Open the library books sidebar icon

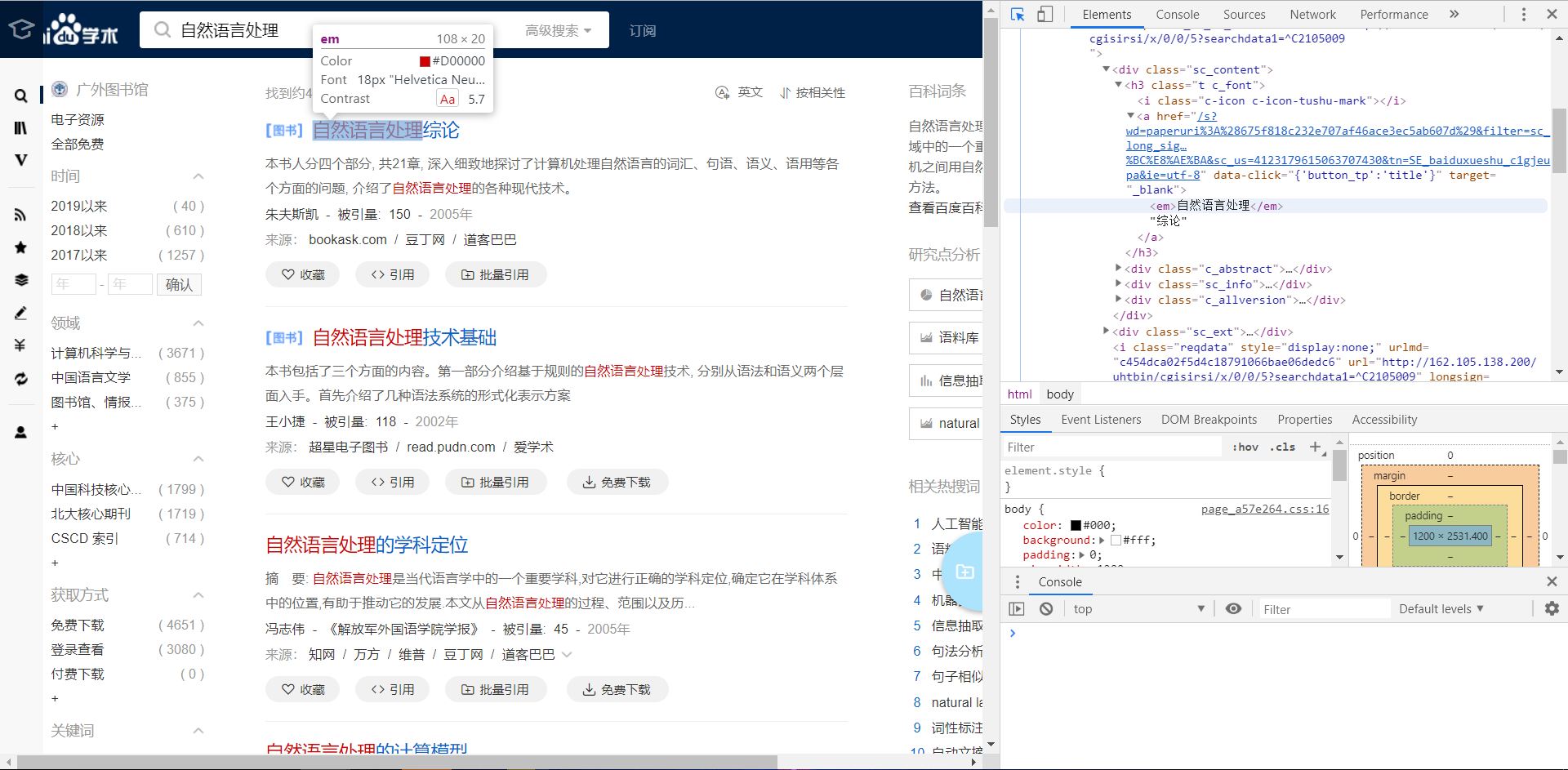(21, 128)
